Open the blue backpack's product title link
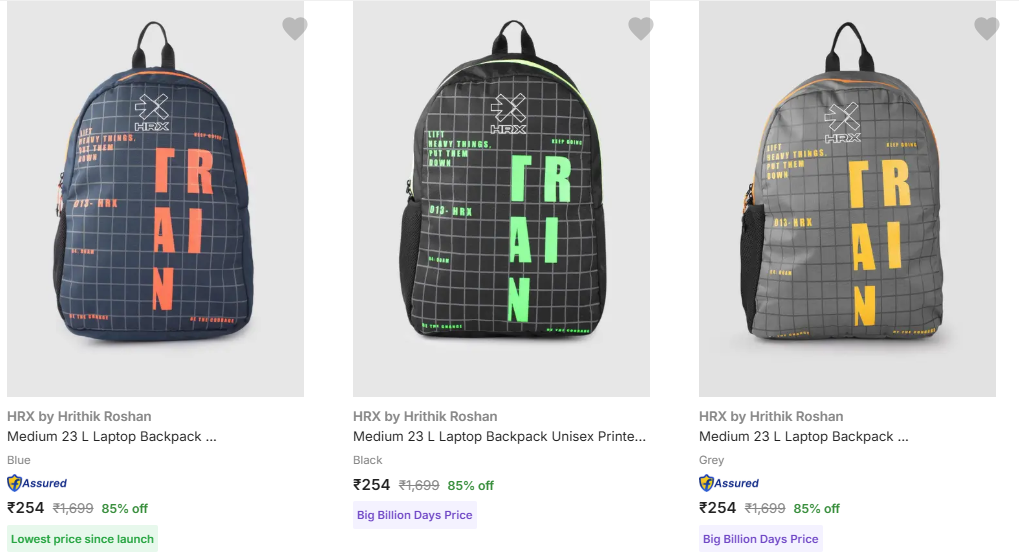Viewport: 1019px width, 560px height. (x=111, y=437)
